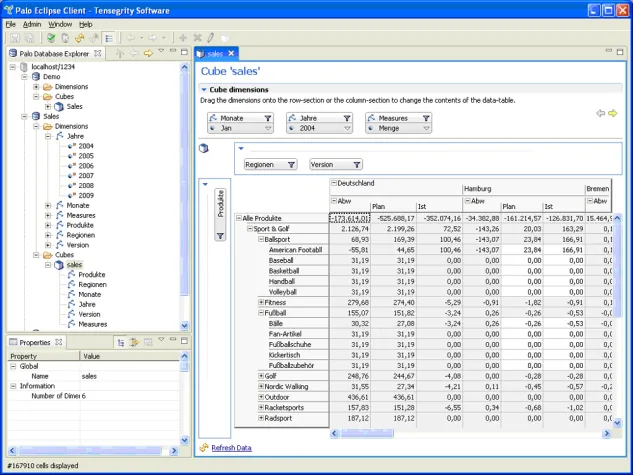Open the Admin menu

pyautogui.click(x=32, y=23)
